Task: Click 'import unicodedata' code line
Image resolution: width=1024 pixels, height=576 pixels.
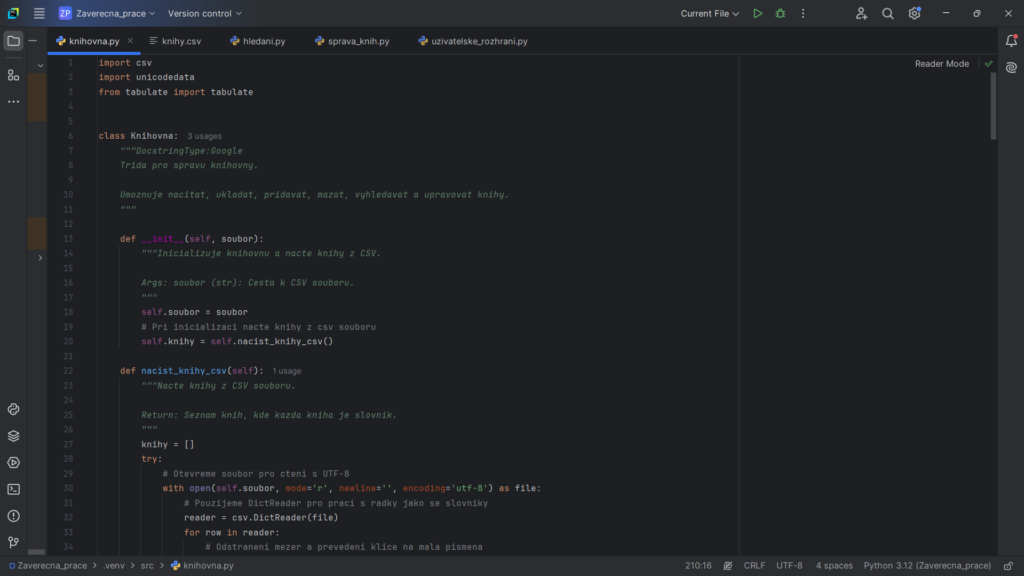Action: click(x=146, y=77)
